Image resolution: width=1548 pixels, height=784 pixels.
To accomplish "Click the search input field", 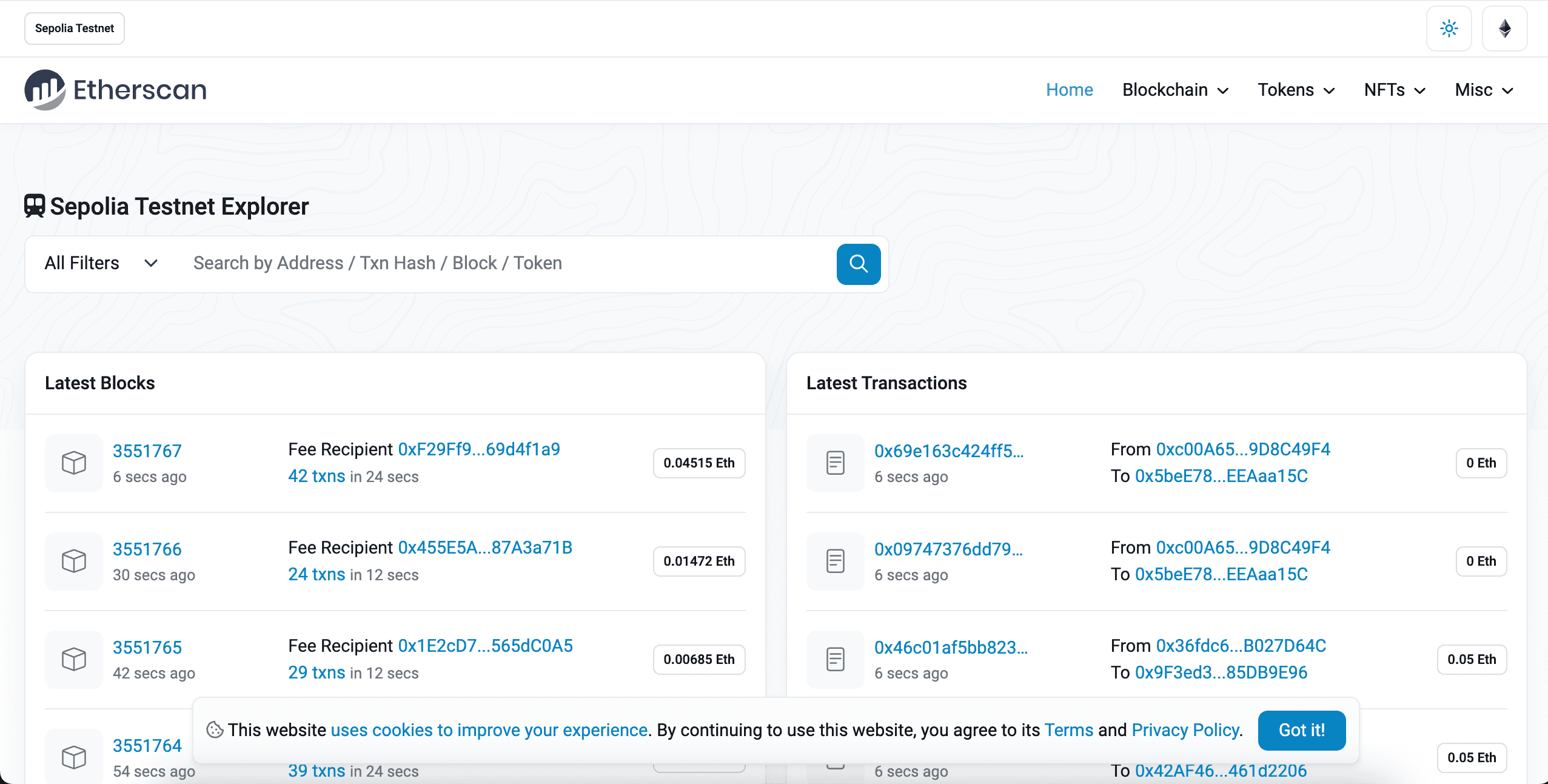I will point(485,264).
